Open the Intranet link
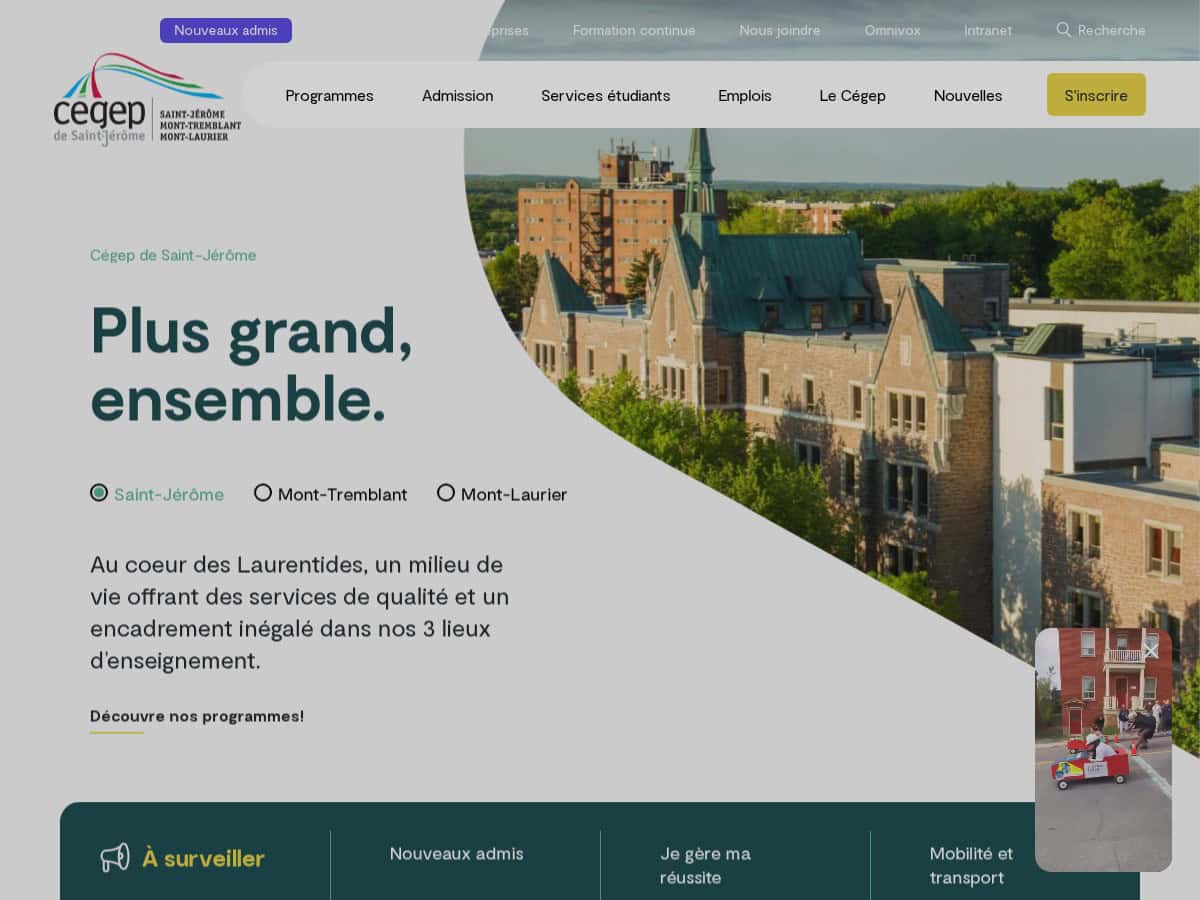The image size is (1200, 900). (x=988, y=30)
